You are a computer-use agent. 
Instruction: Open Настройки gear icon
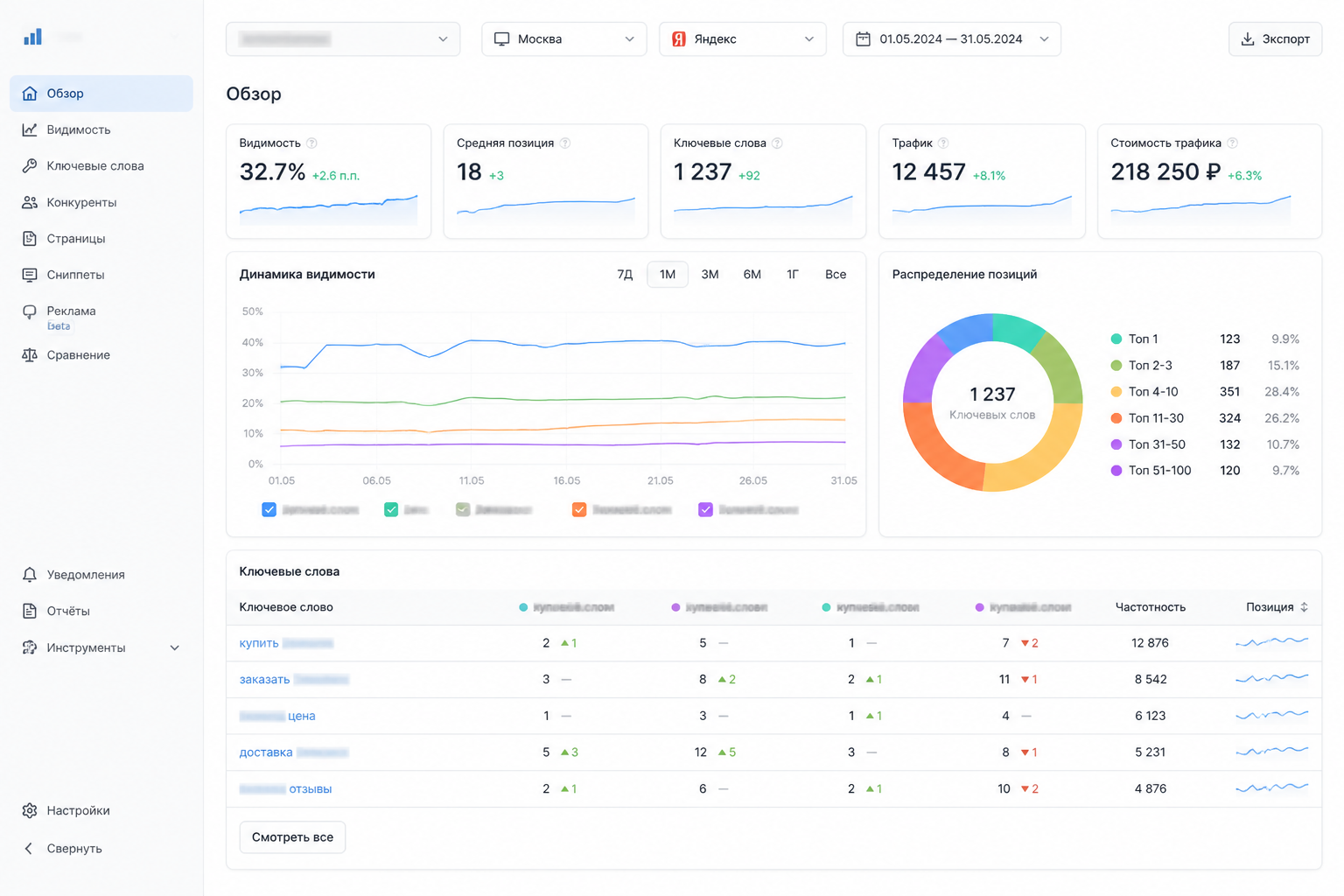pos(30,810)
